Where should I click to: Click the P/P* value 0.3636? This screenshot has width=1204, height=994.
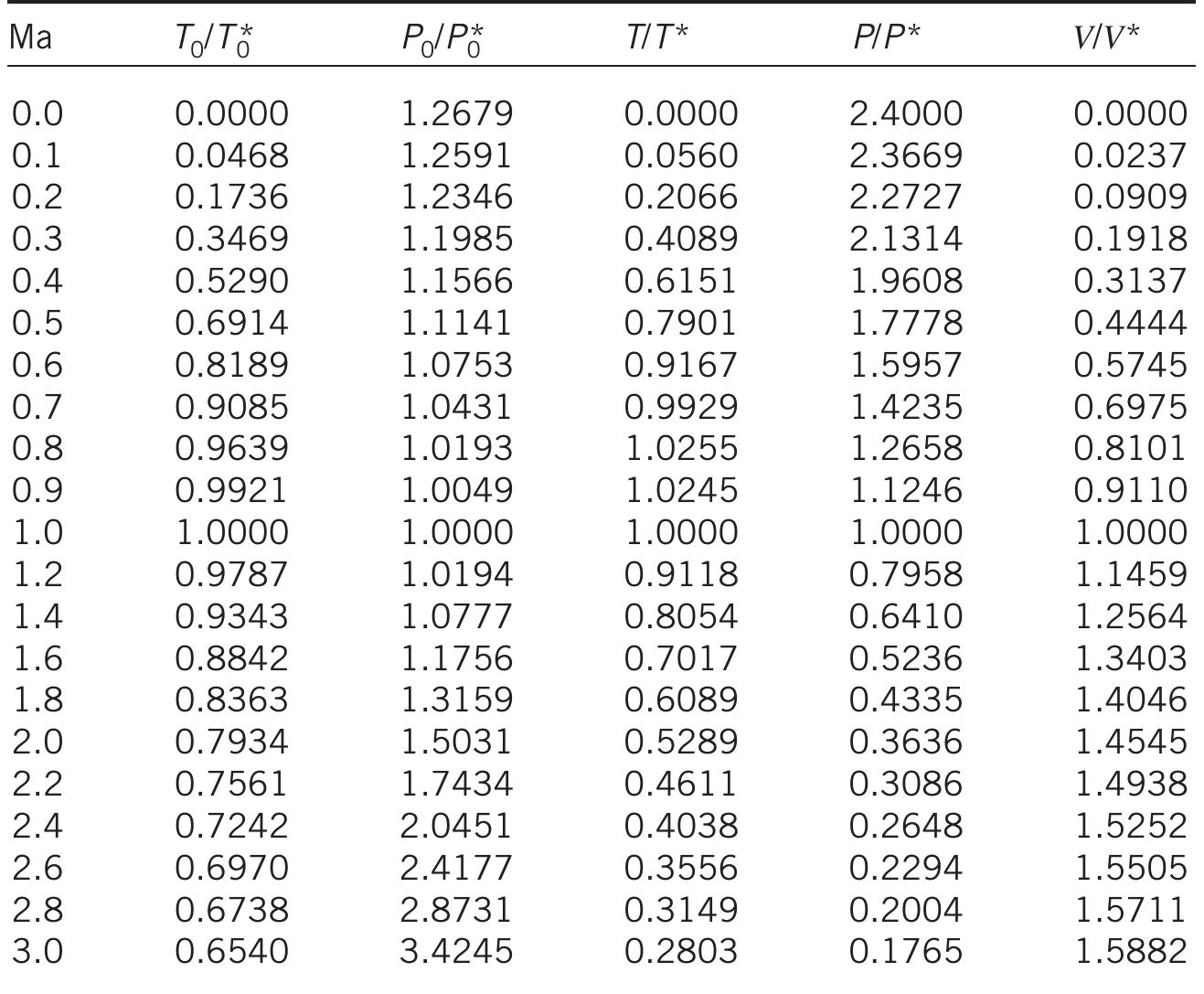[x=905, y=742]
